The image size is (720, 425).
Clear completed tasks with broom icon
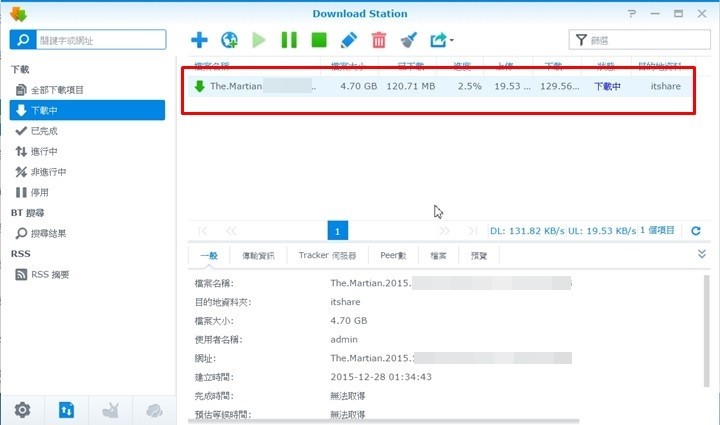tap(409, 40)
